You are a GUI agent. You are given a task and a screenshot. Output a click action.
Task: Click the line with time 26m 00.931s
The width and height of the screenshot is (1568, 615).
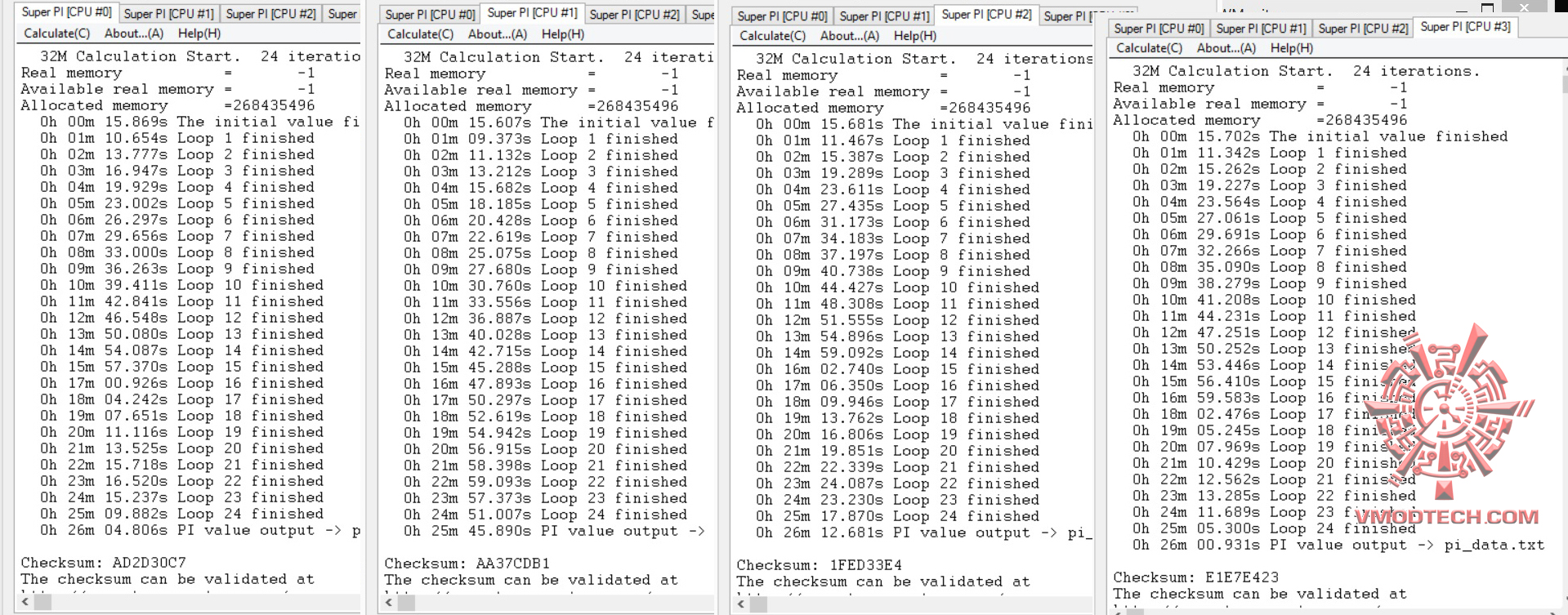point(1338,545)
